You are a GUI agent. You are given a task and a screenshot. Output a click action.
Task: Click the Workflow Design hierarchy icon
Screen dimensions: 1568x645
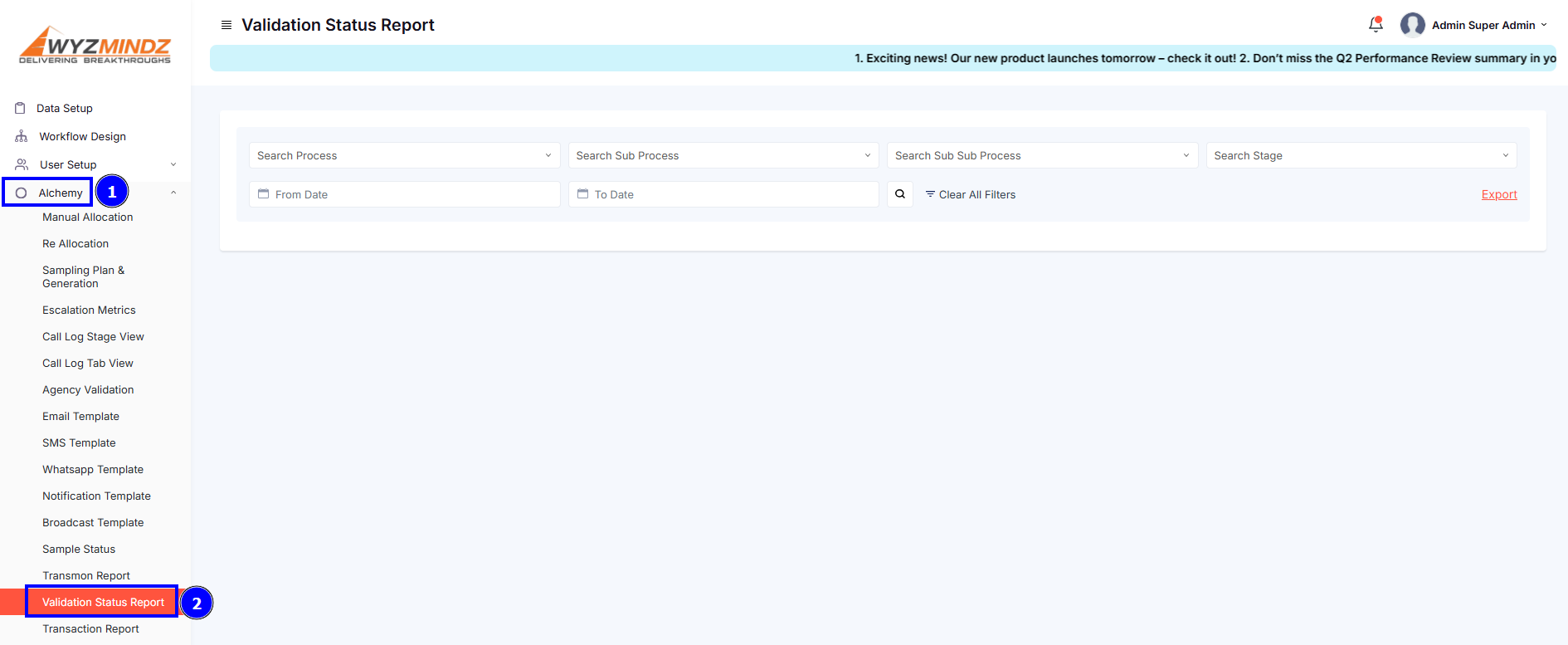point(21,136)
